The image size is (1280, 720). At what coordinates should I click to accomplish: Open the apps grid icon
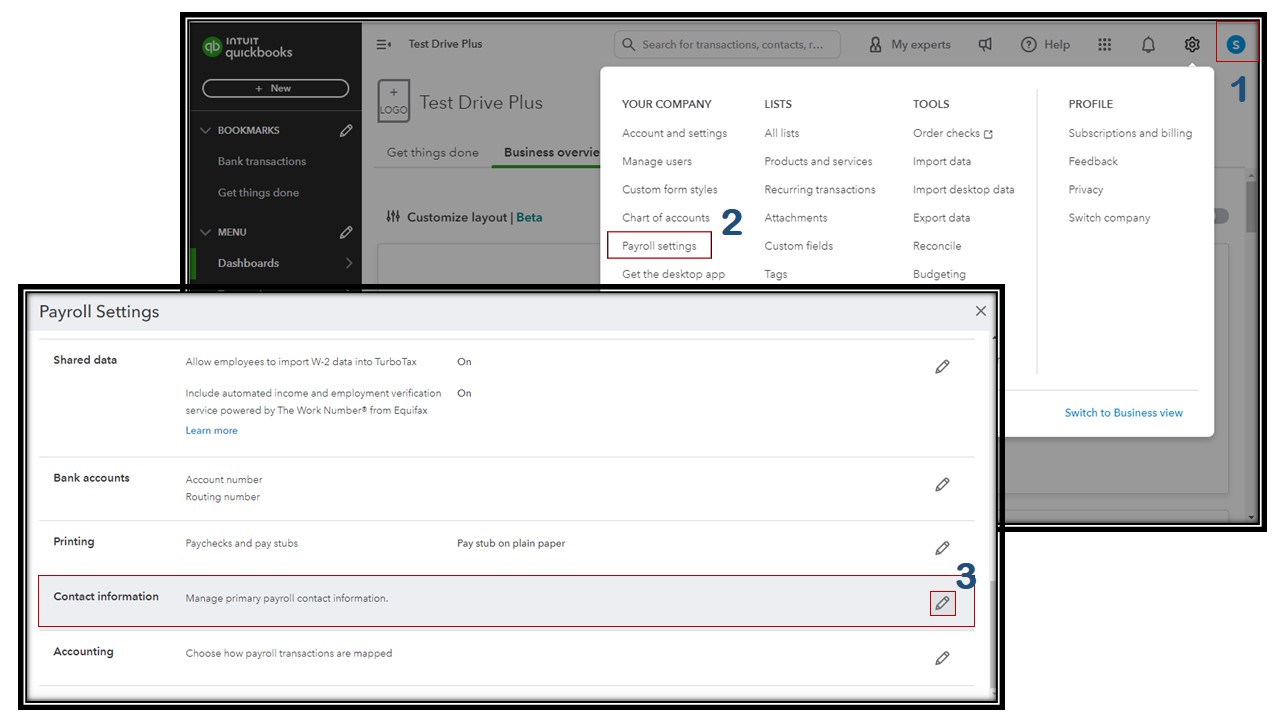(1105, 44)
